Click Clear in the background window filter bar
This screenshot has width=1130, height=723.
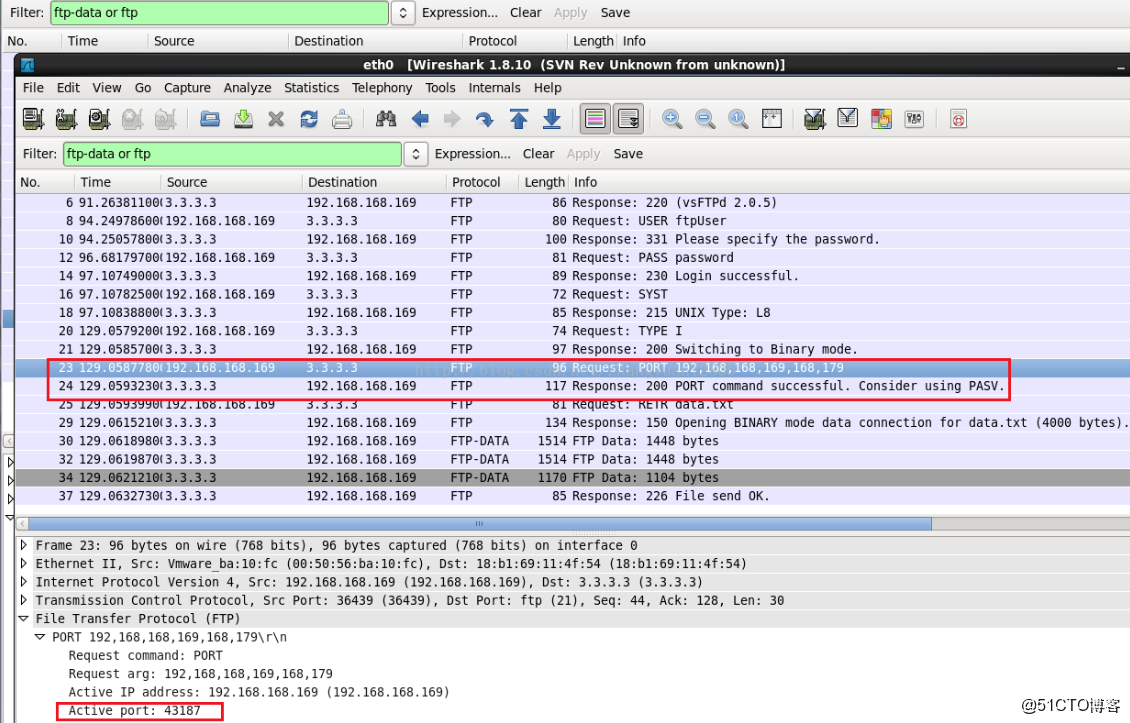pos(525,12)
